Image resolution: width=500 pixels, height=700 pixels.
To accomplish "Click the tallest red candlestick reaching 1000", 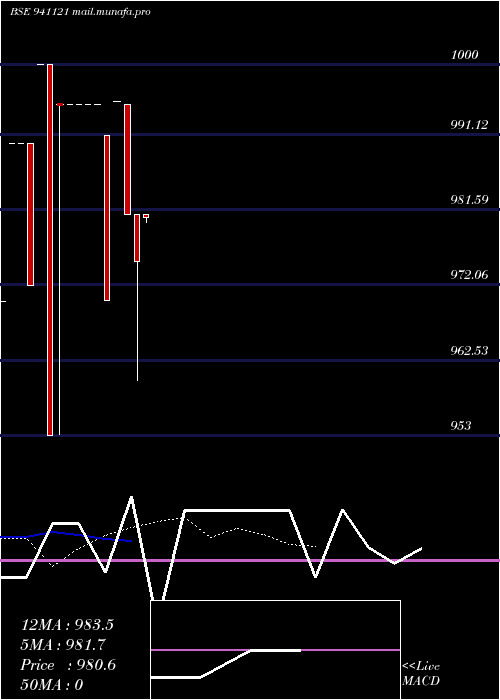I will [x=50, y=250].
